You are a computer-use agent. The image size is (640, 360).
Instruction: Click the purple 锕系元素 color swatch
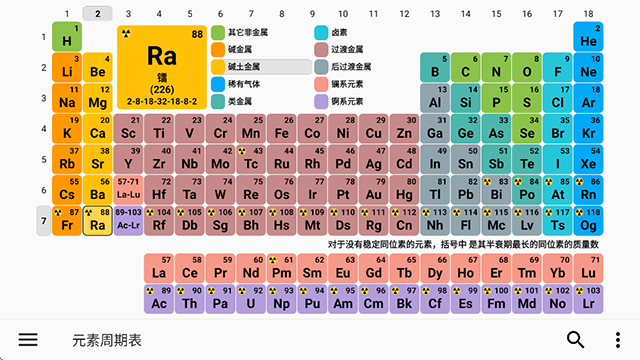click(321, 101)
